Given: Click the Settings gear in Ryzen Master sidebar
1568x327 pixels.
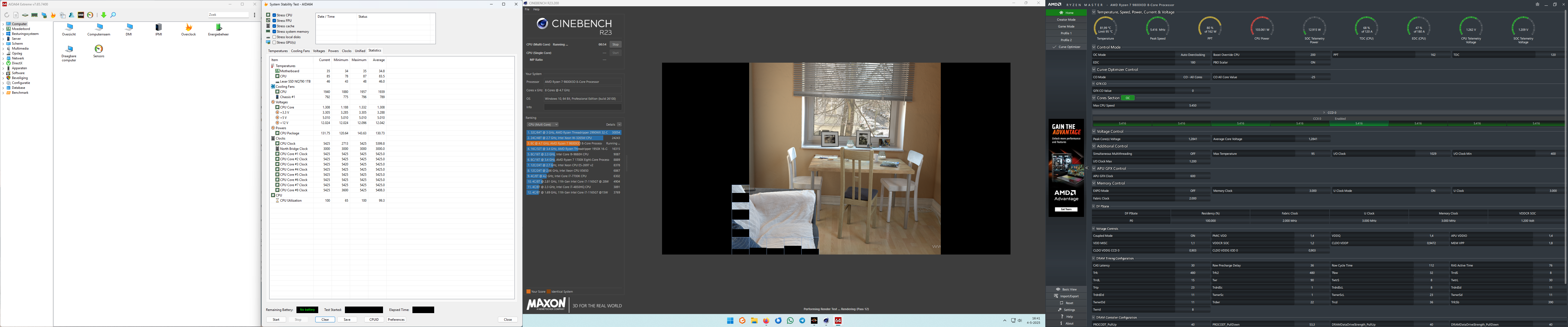Looking at the screenshot, I should (1067, 310).
